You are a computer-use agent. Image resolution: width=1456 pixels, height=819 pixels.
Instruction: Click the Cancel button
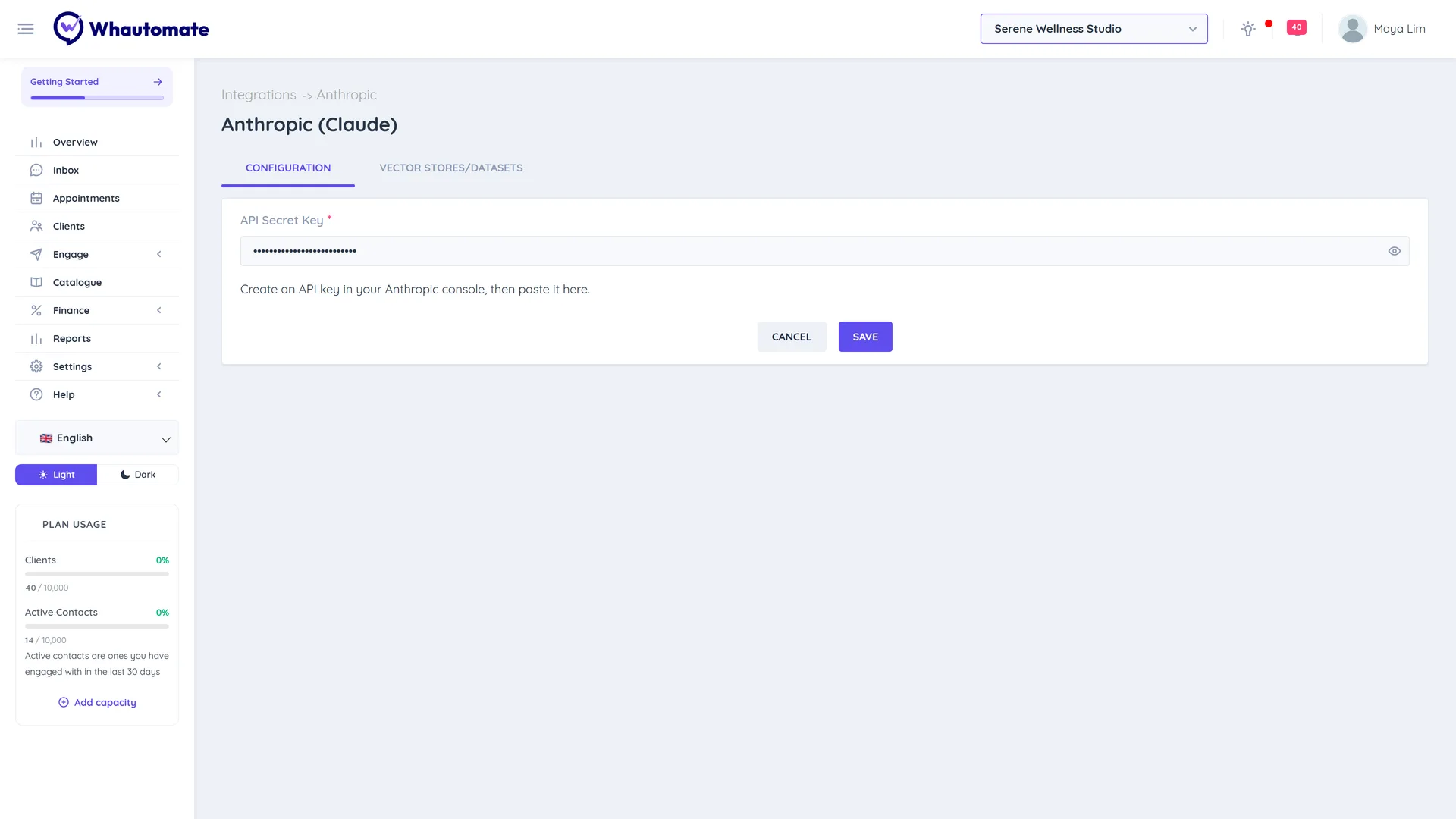(792, 337)
